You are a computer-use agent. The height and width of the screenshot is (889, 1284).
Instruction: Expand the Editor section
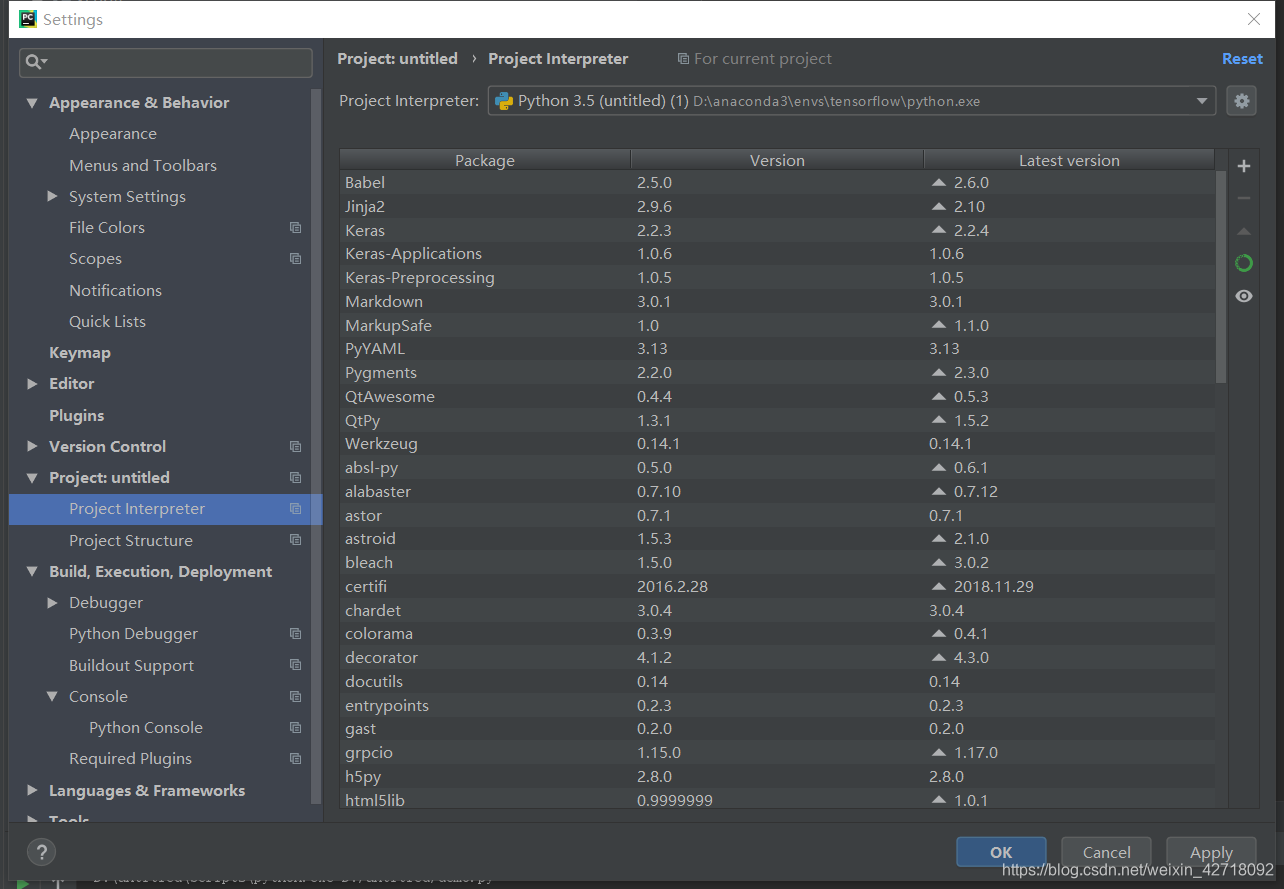[32, 384]
